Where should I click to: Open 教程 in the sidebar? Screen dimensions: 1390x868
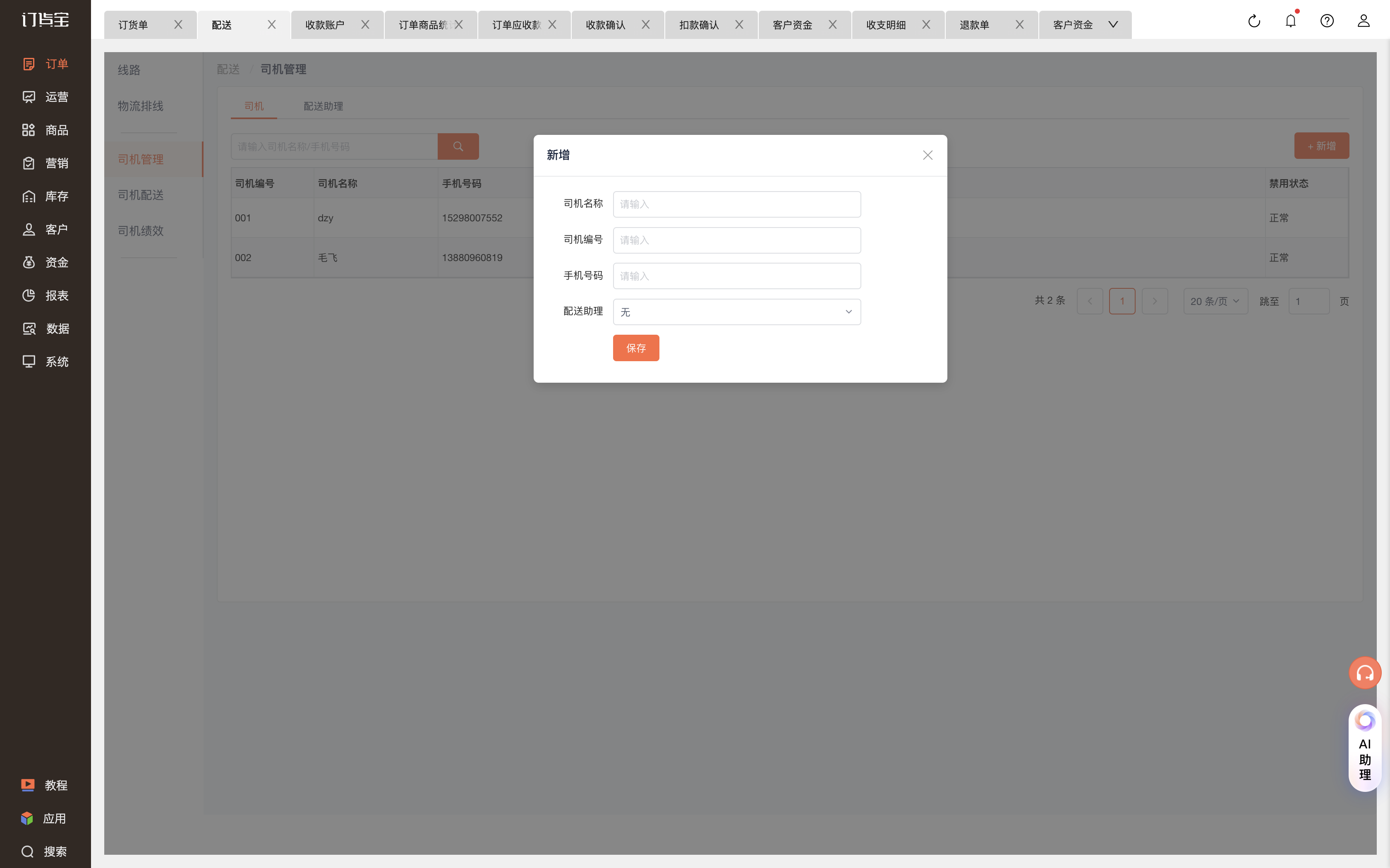44,785
